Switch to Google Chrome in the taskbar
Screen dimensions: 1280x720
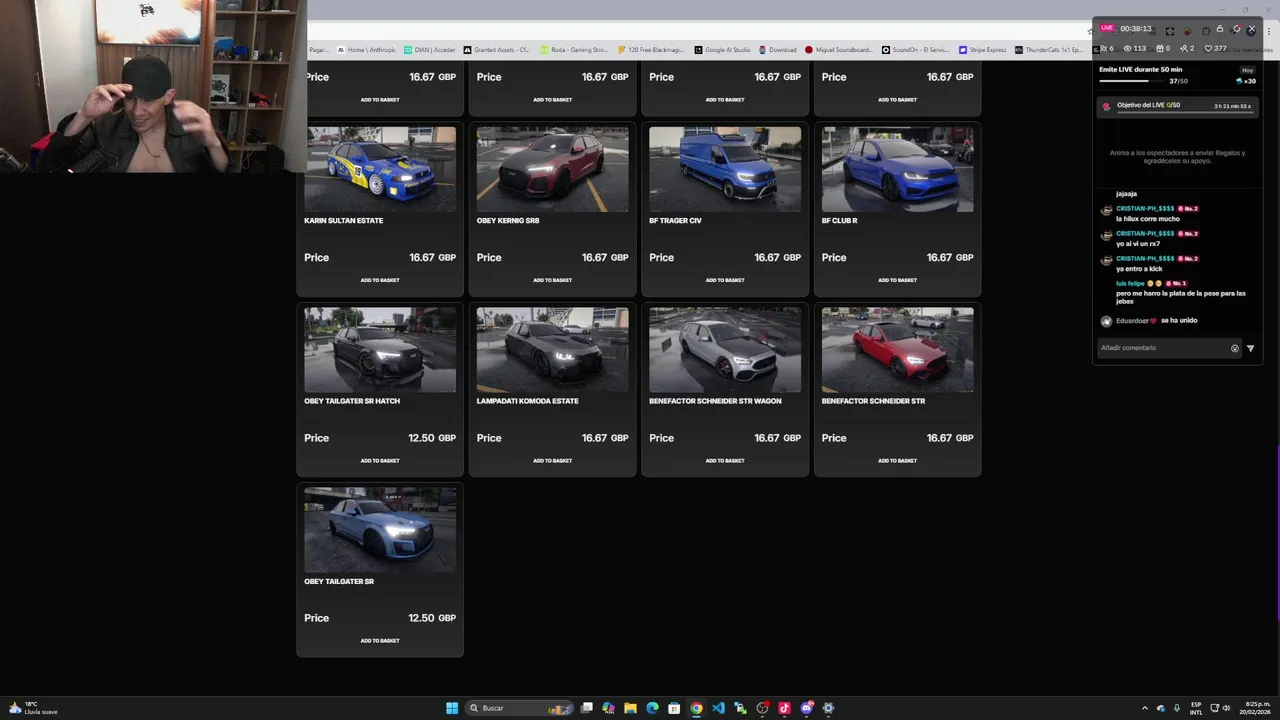(x=696, y=708)
